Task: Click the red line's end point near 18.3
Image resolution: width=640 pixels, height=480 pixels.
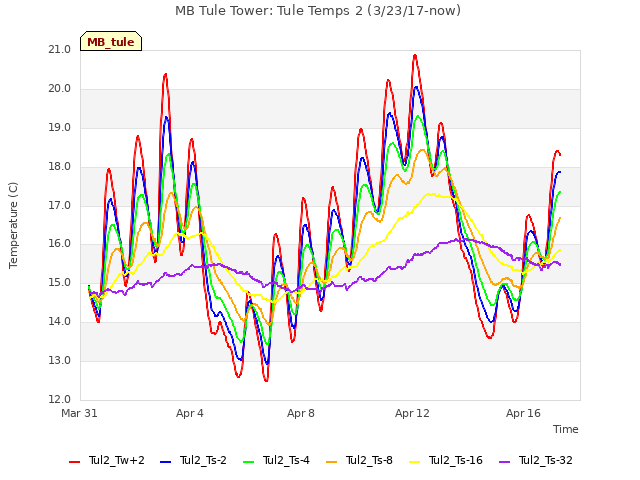Action: coord(560,154)
